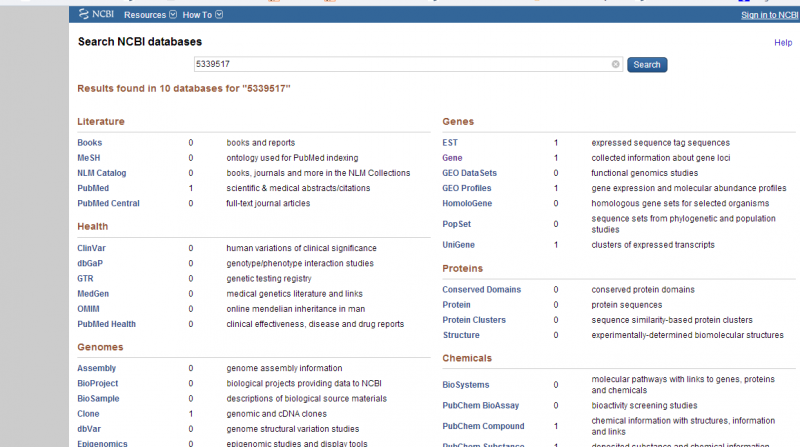Open the EST database results

450,143
